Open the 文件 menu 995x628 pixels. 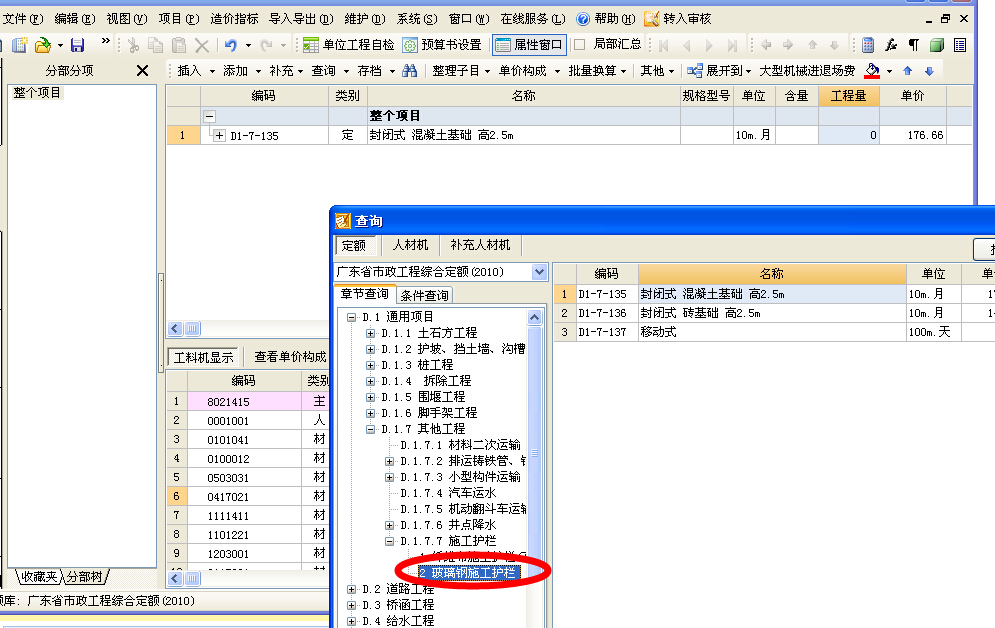click(22, 19)
